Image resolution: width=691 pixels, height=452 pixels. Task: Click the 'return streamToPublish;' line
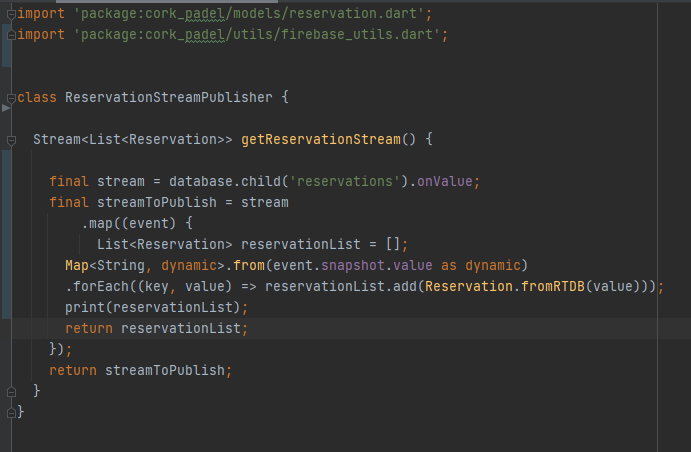(140, 370)
